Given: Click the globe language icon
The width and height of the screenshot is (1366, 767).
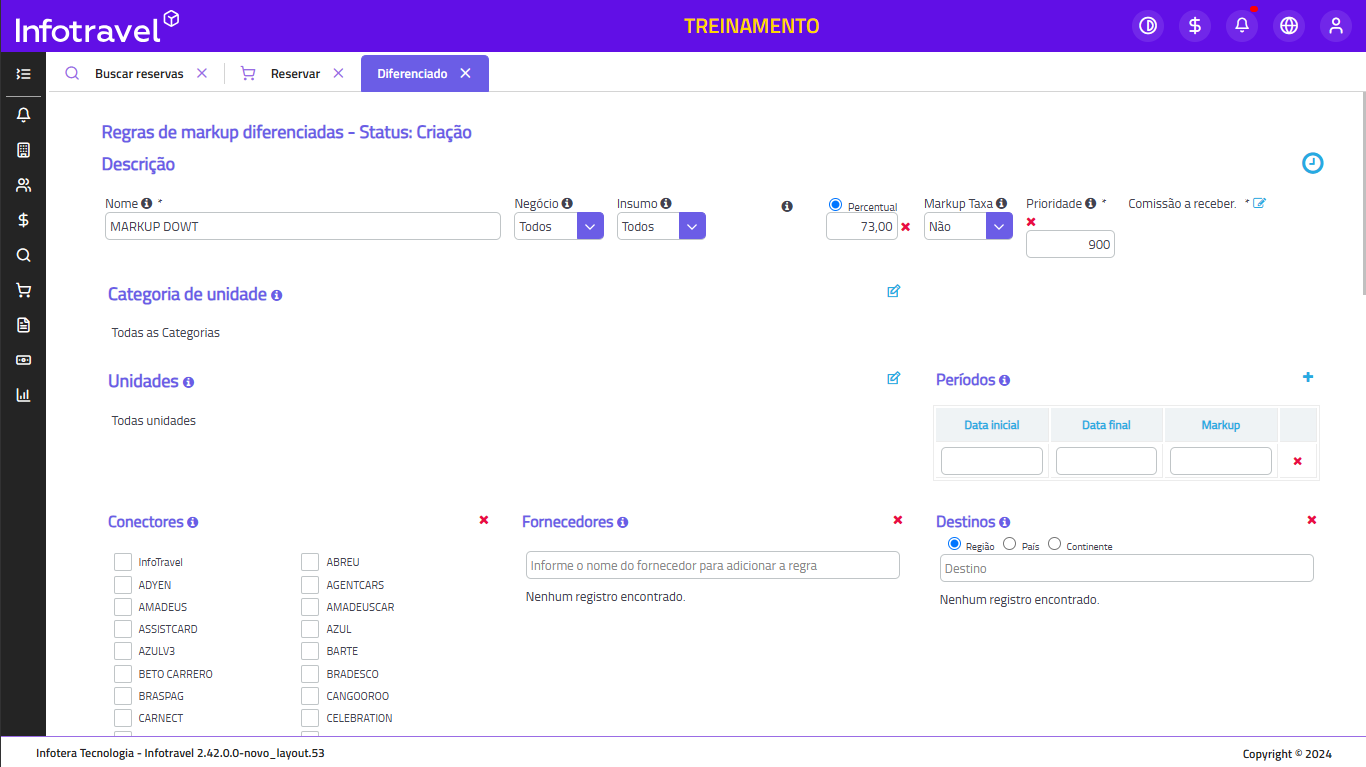Looking at the screenshot, I should 1289,26.
